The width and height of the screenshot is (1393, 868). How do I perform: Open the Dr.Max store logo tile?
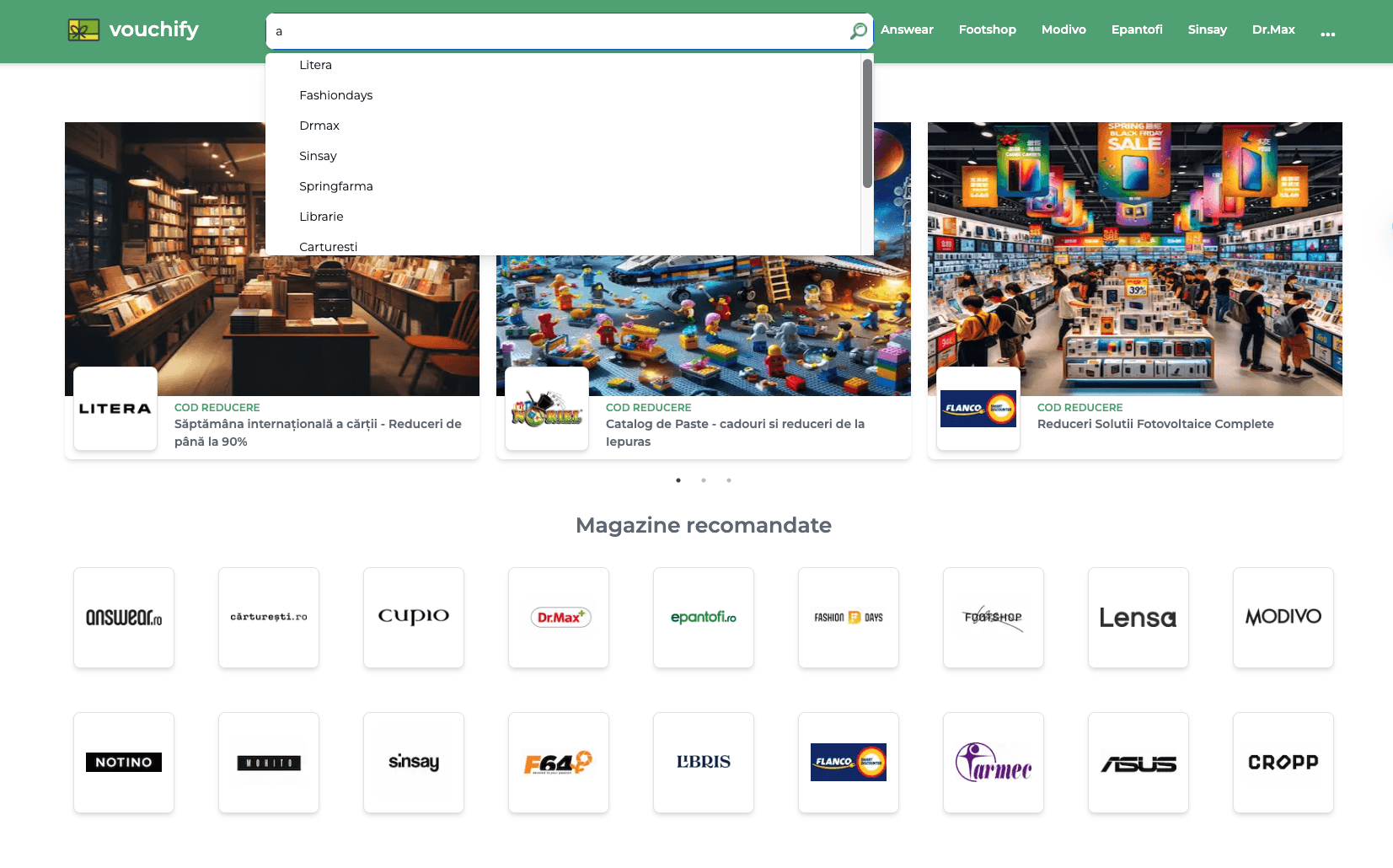559,618
